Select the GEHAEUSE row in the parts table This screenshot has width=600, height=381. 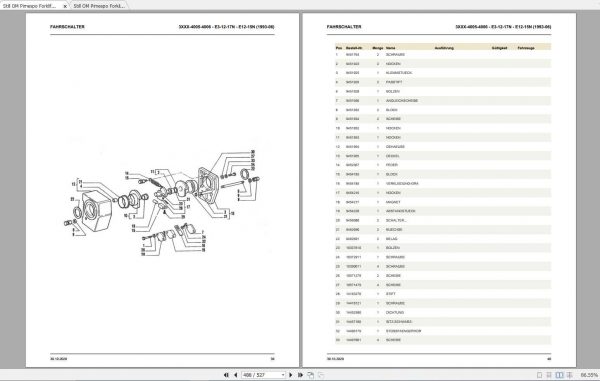click(443, 147)
